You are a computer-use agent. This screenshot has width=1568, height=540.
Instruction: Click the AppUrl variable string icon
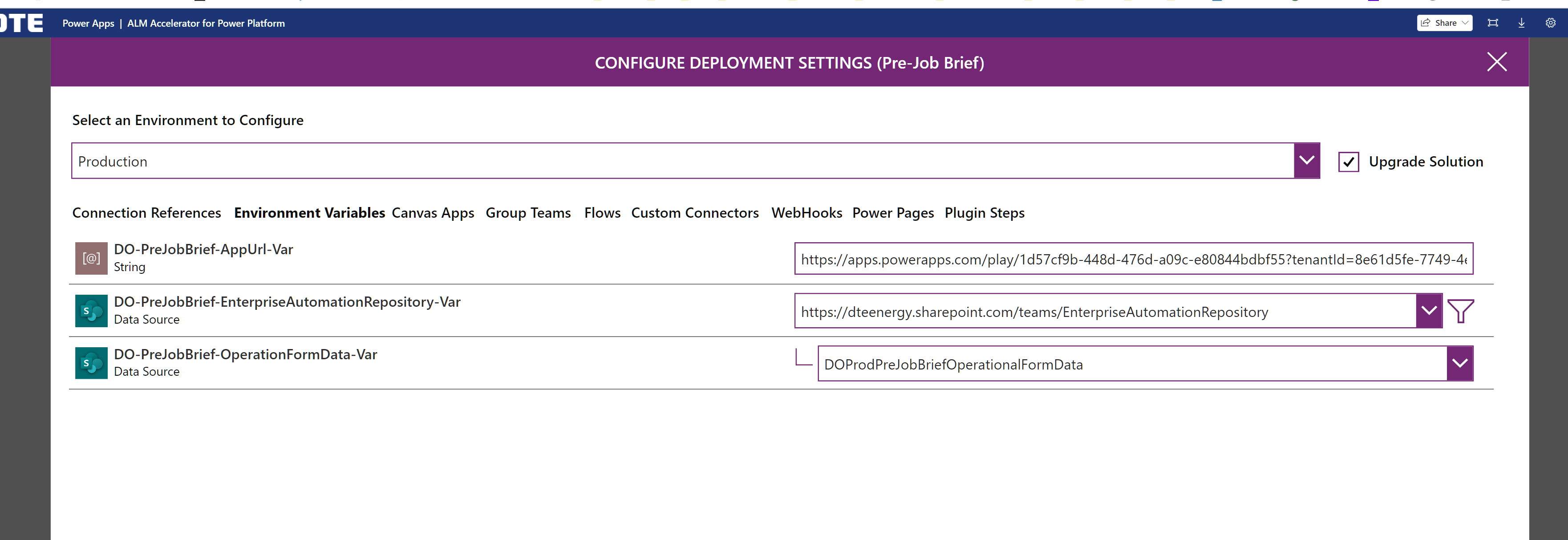(91, 258)
